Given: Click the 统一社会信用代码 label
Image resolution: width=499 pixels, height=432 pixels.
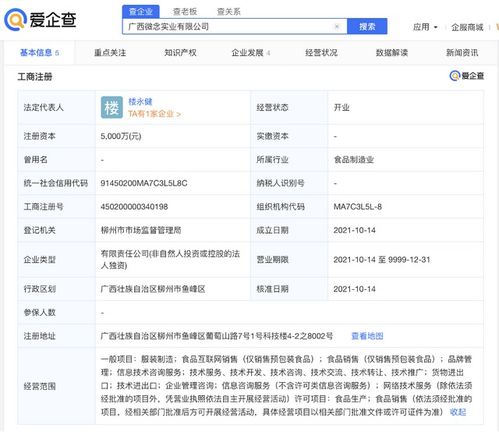Looking at the screenshot, I should coord(56,183).
